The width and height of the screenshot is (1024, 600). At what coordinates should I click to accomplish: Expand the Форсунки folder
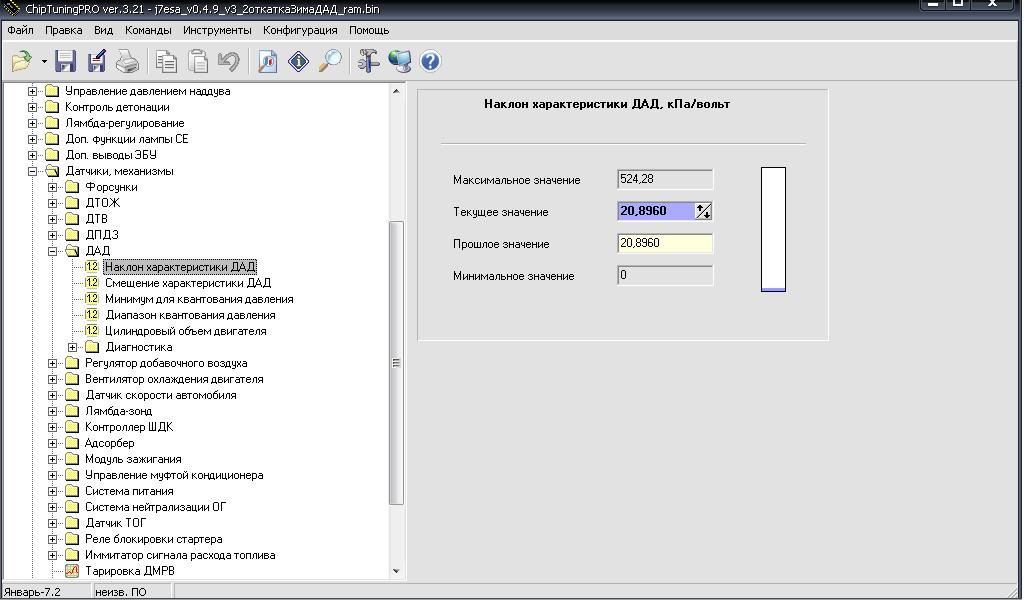pos(52,187)
